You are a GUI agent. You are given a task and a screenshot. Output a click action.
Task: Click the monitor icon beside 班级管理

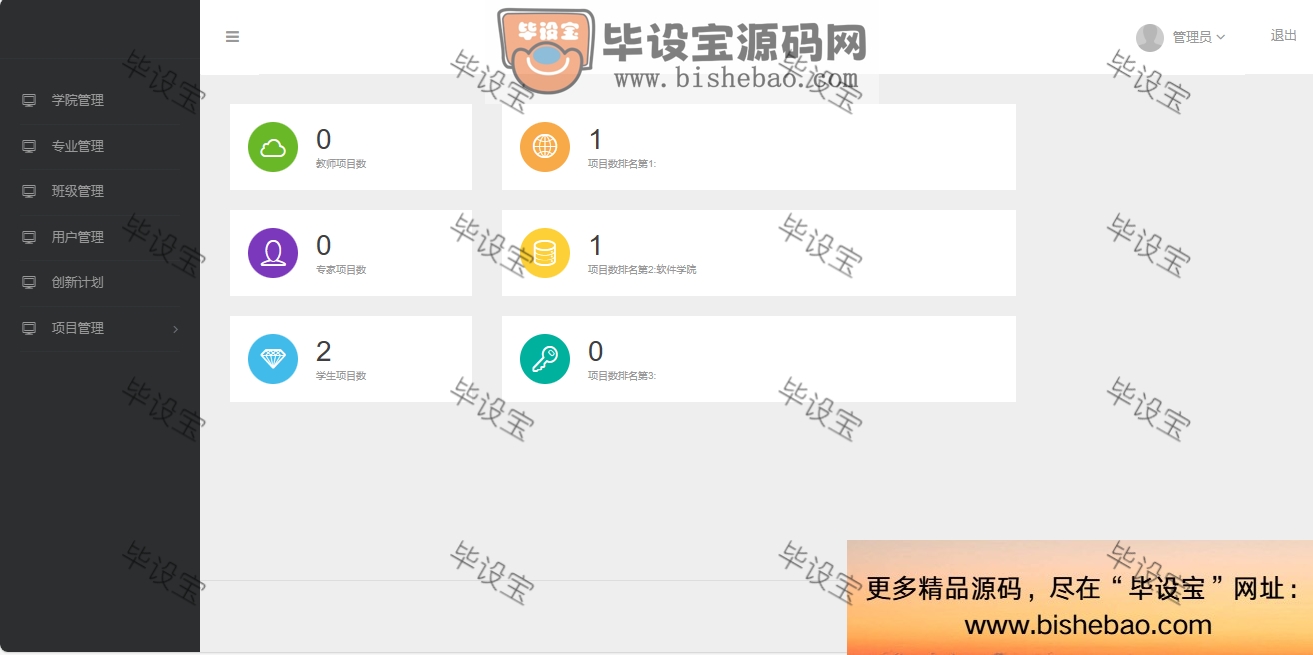click(x=29, y=191)
